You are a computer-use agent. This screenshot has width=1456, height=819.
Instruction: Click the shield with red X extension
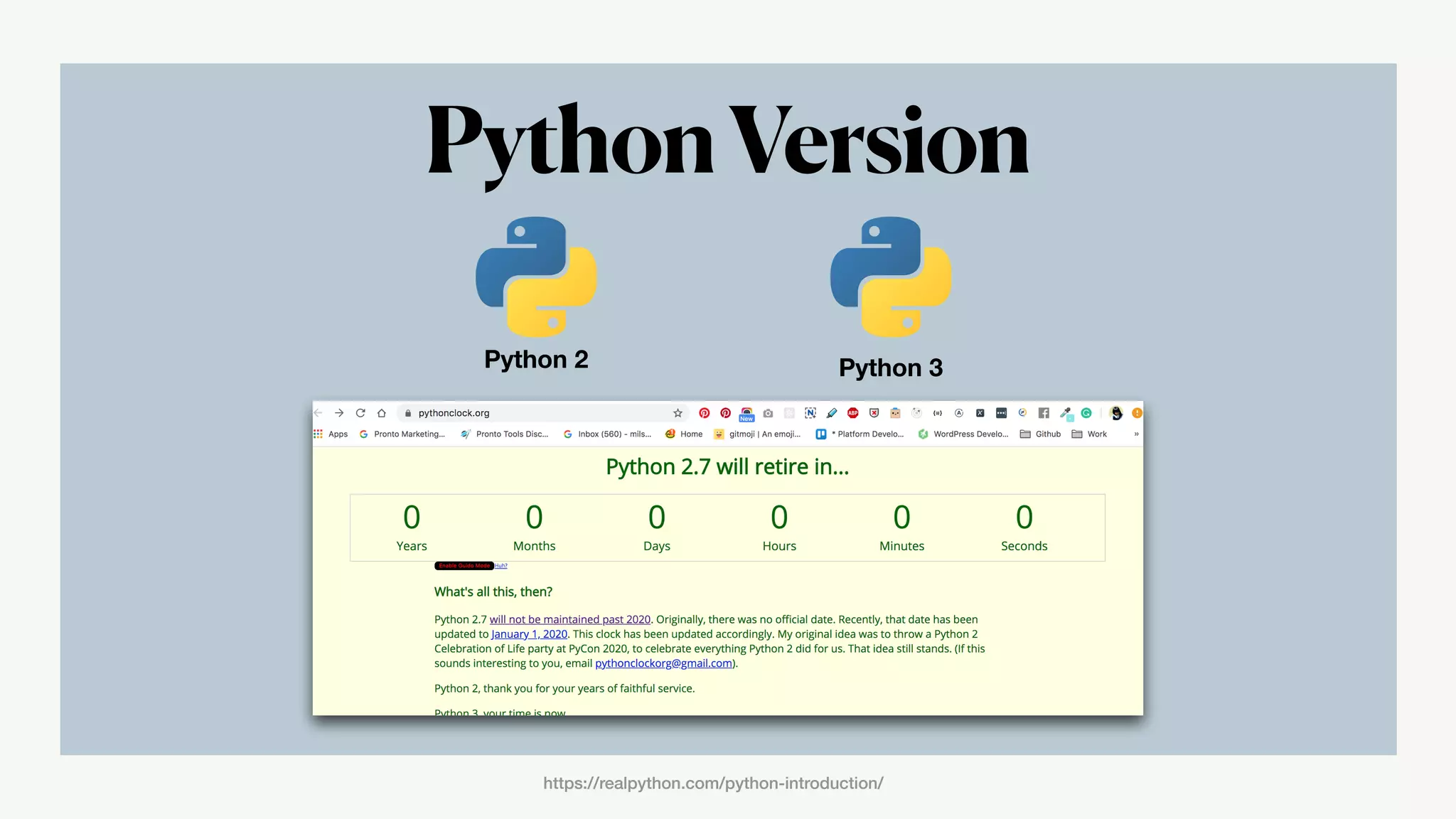pyautogui.click(x=874, y=413)
